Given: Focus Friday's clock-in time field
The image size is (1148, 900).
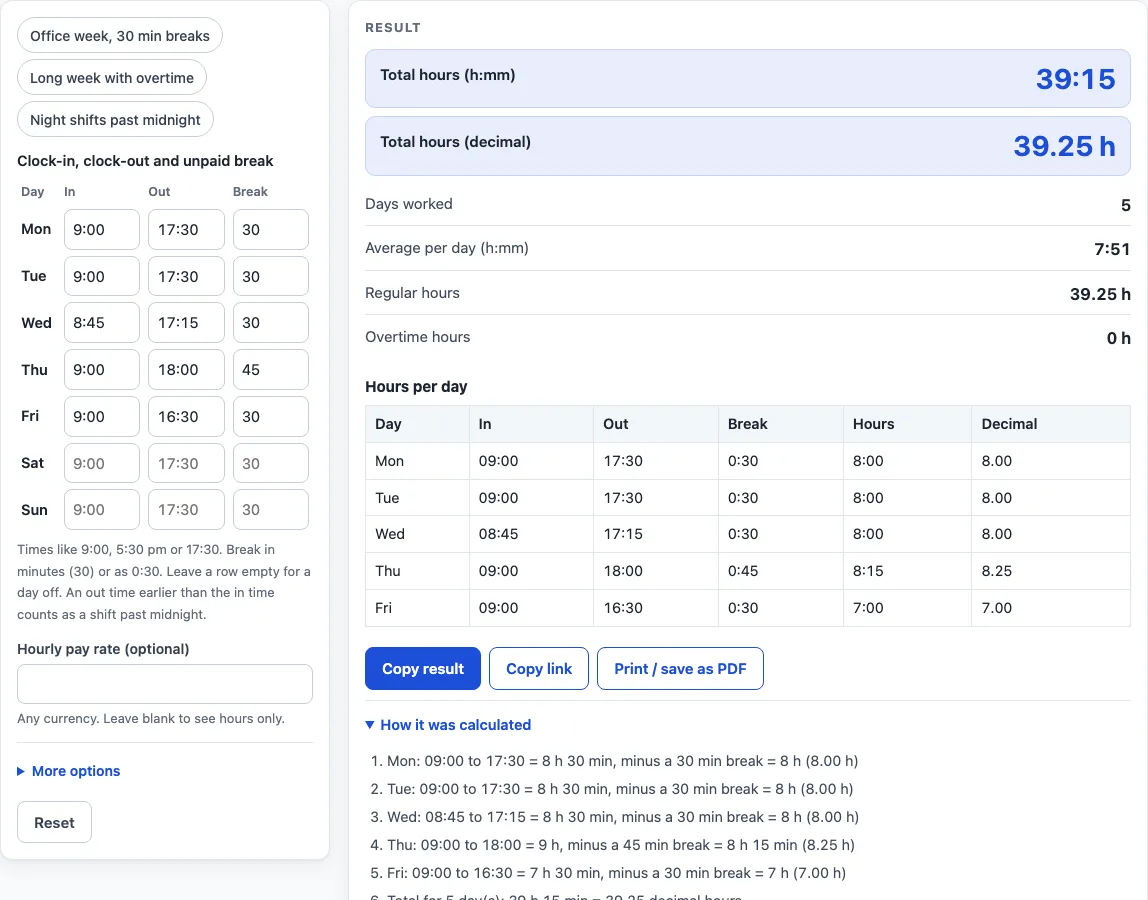Looking at the screenshot, I should tap(102, 416).
